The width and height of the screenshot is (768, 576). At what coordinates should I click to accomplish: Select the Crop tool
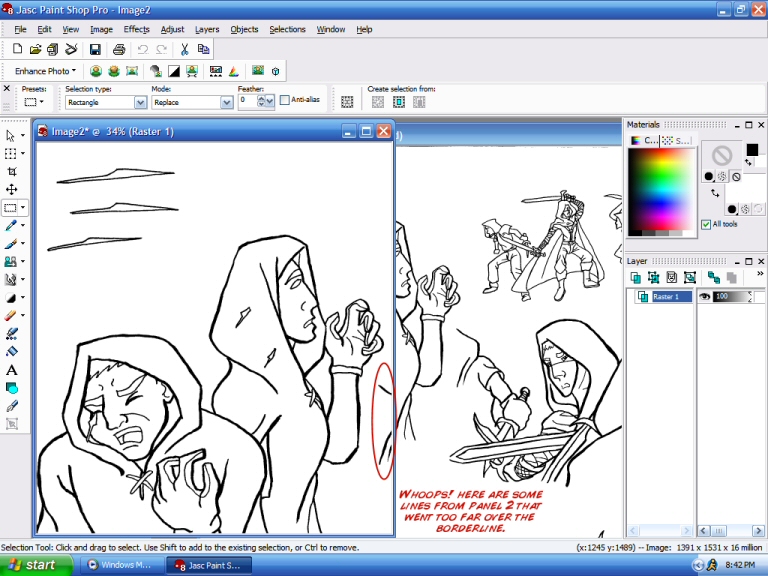click(12, 171)
